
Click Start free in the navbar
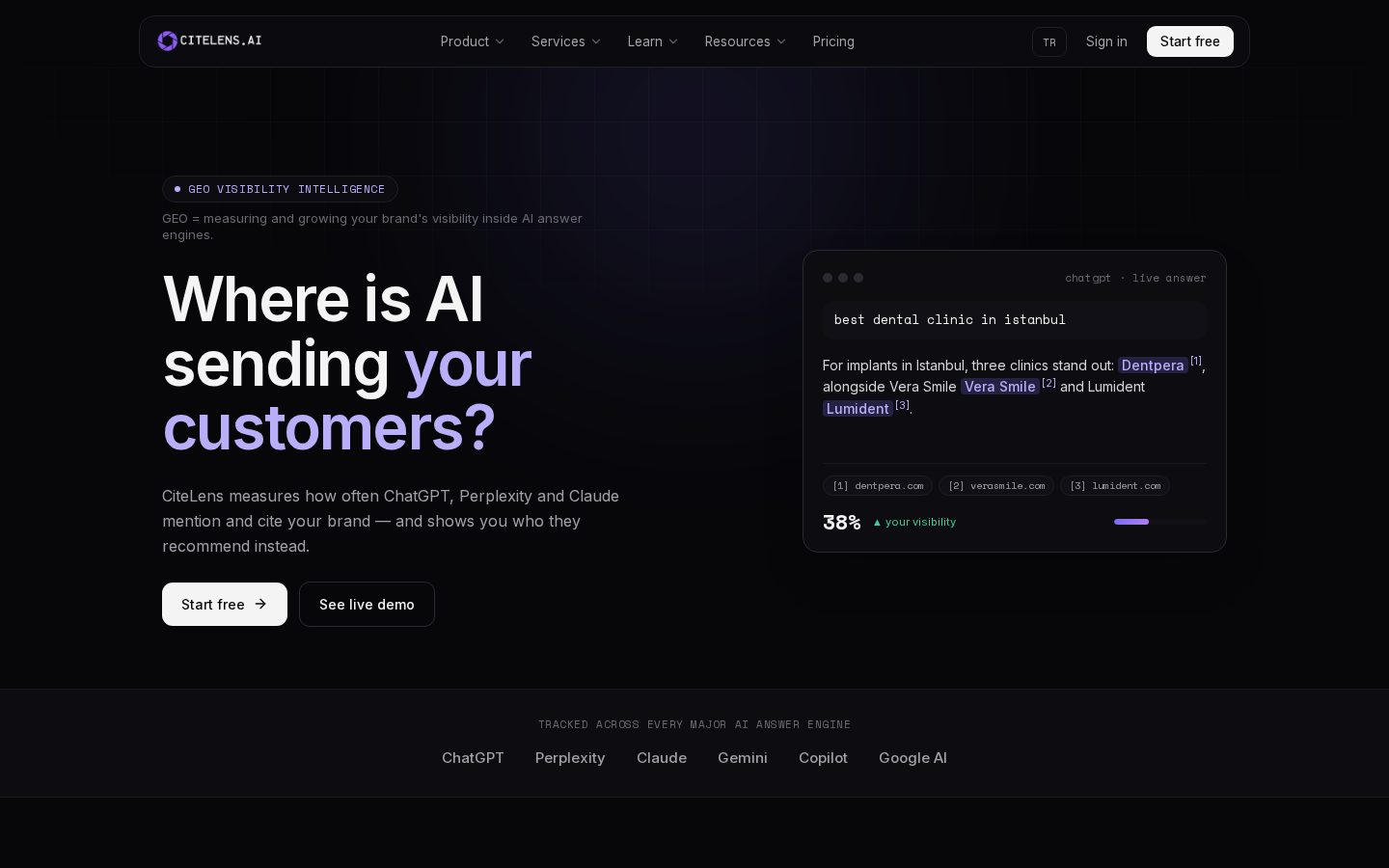coord(1190,41)
